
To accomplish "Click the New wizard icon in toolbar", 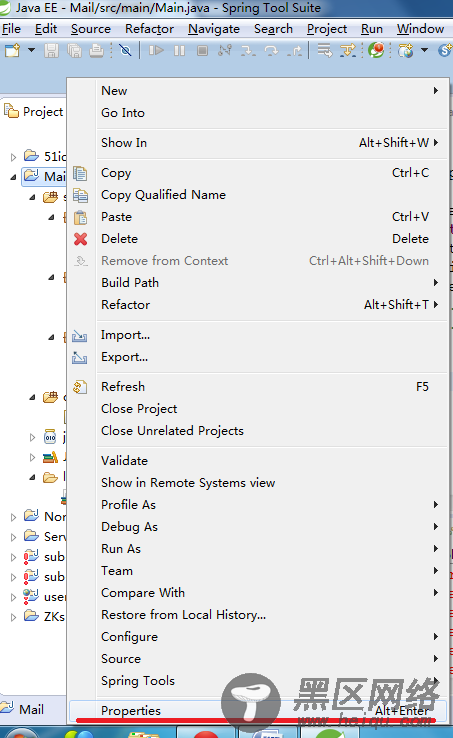I will click(13, 50).
